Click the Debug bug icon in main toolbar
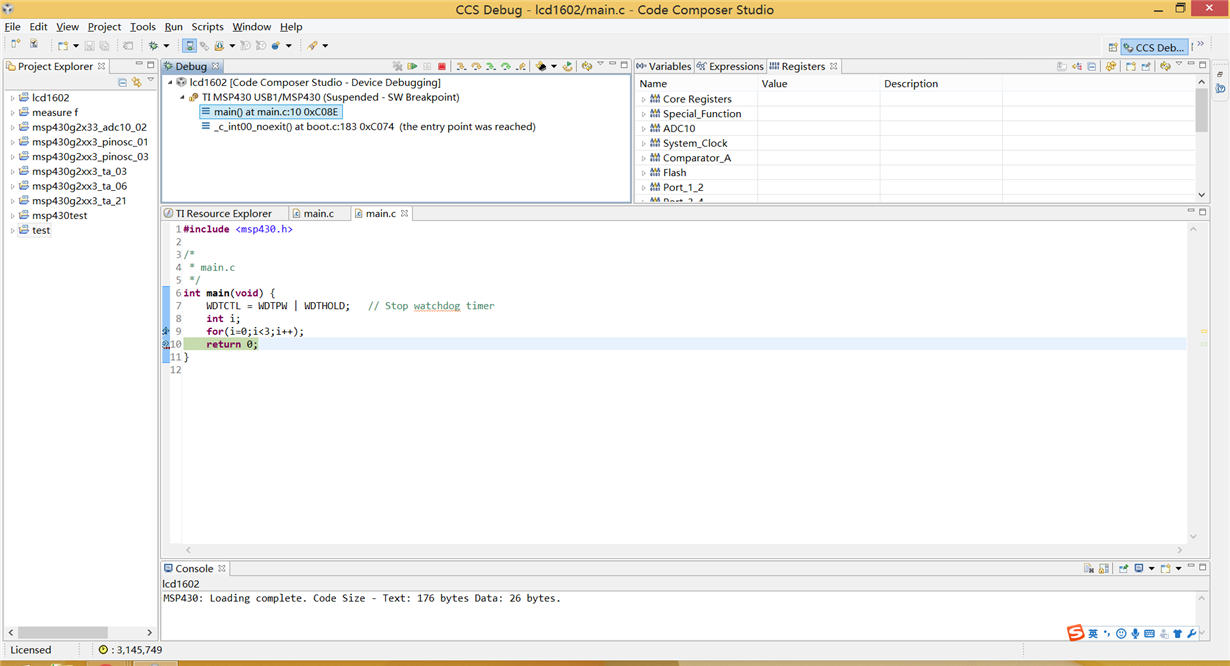This screenshot has height=666, width=1230. pos(153,46)
